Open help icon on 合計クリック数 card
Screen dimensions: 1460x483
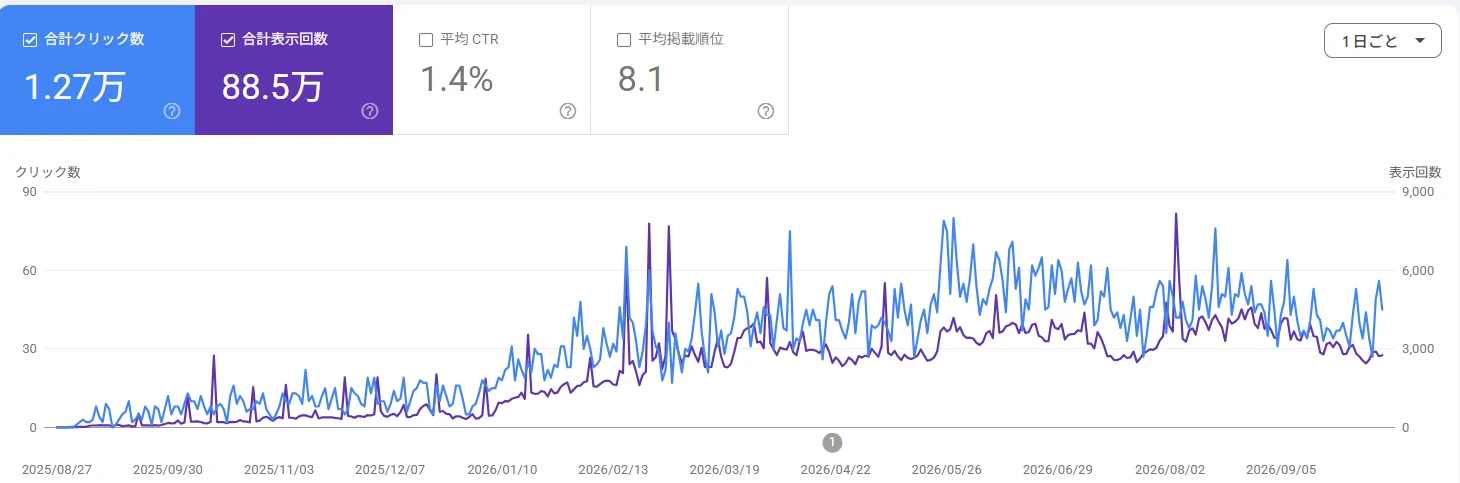(172, 111)
